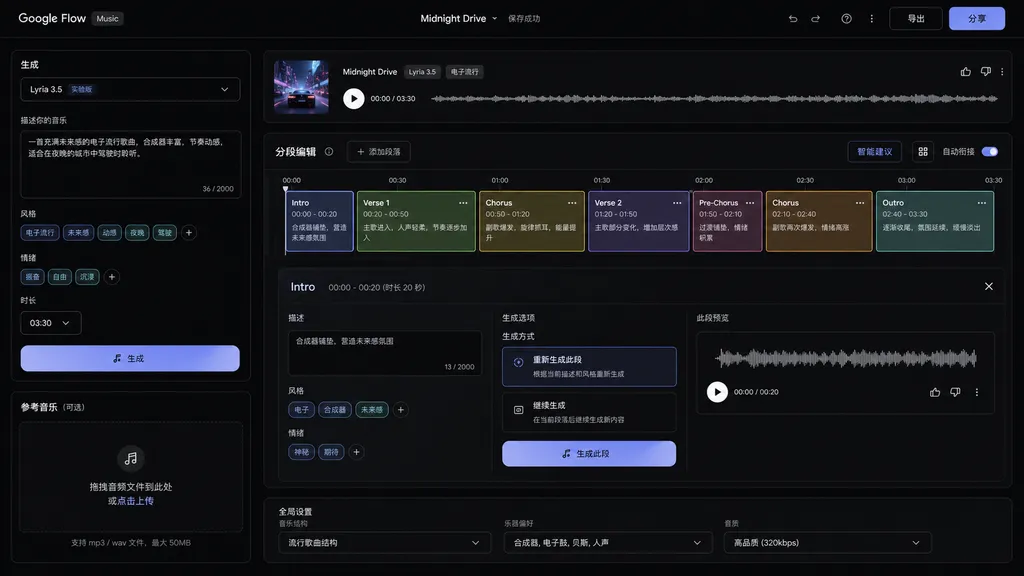Toggle the 未来感 global style tag
Image resolution: width=1024 pixels, height=576 pixels.
click(x=78, y=232)
